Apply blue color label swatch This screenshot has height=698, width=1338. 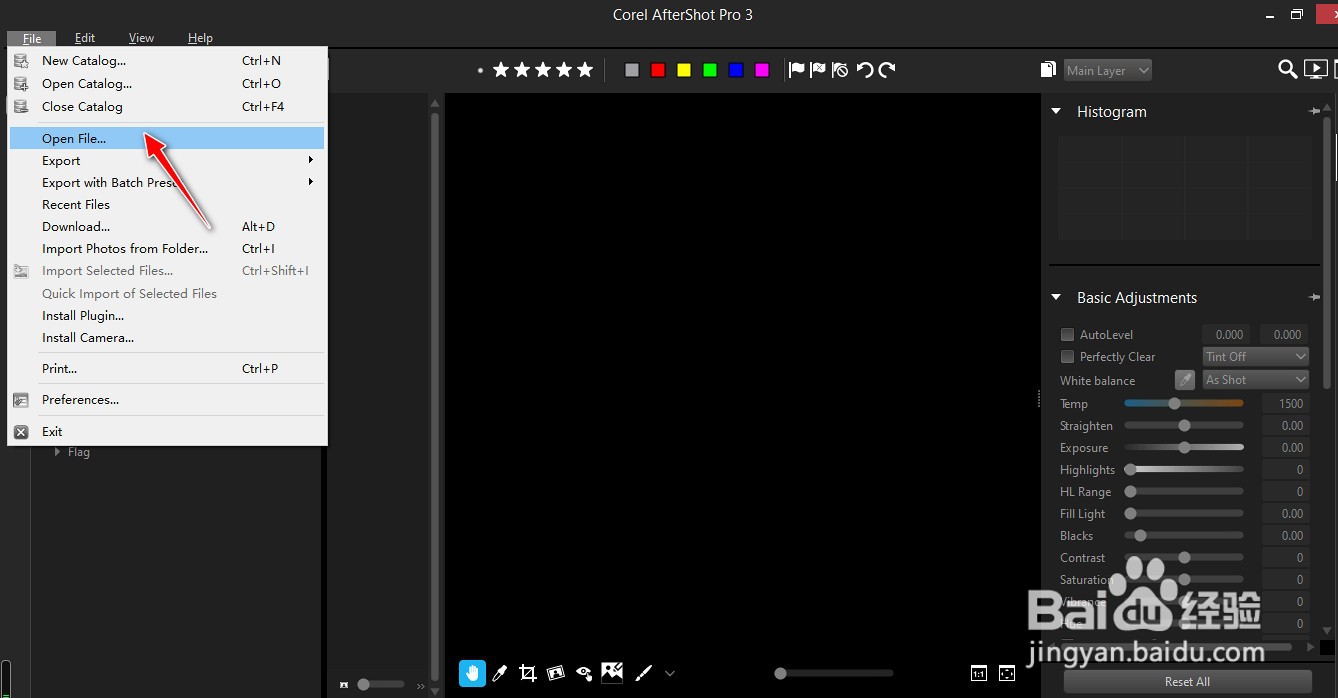click(x=736, y=70)
